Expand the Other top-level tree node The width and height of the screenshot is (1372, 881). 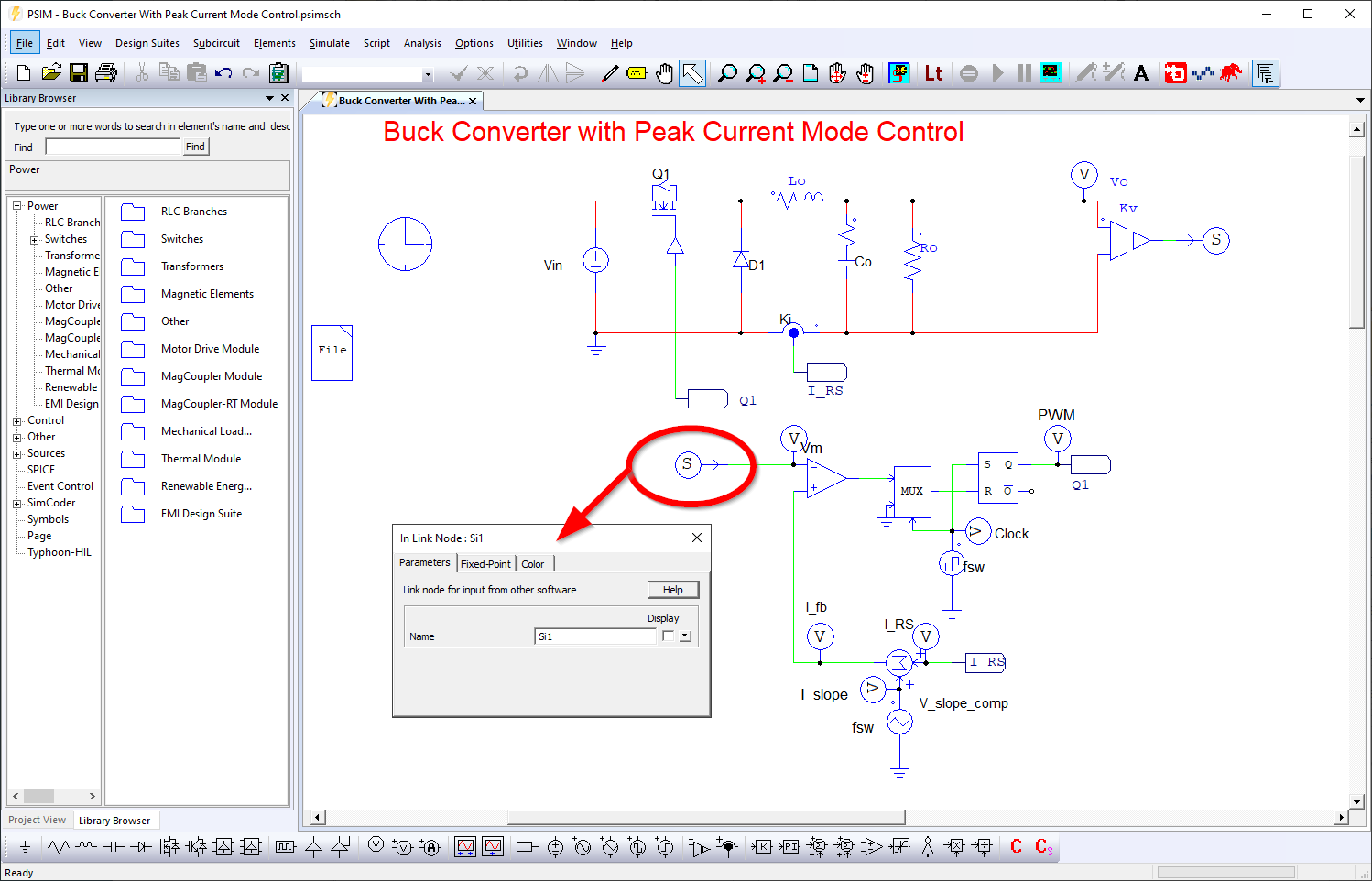click(16, 438)
